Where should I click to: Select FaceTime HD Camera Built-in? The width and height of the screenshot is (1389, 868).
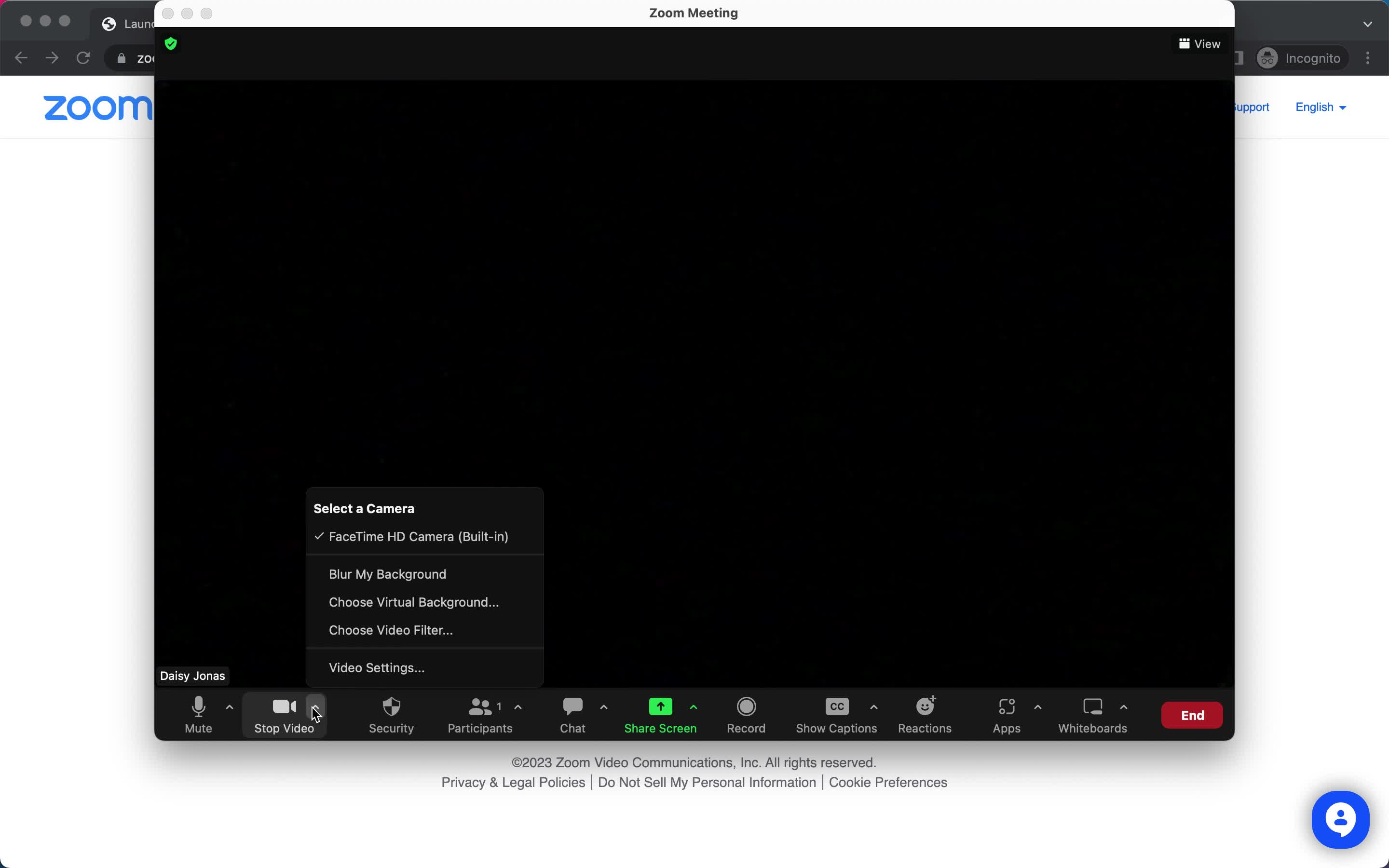[417, 536]
